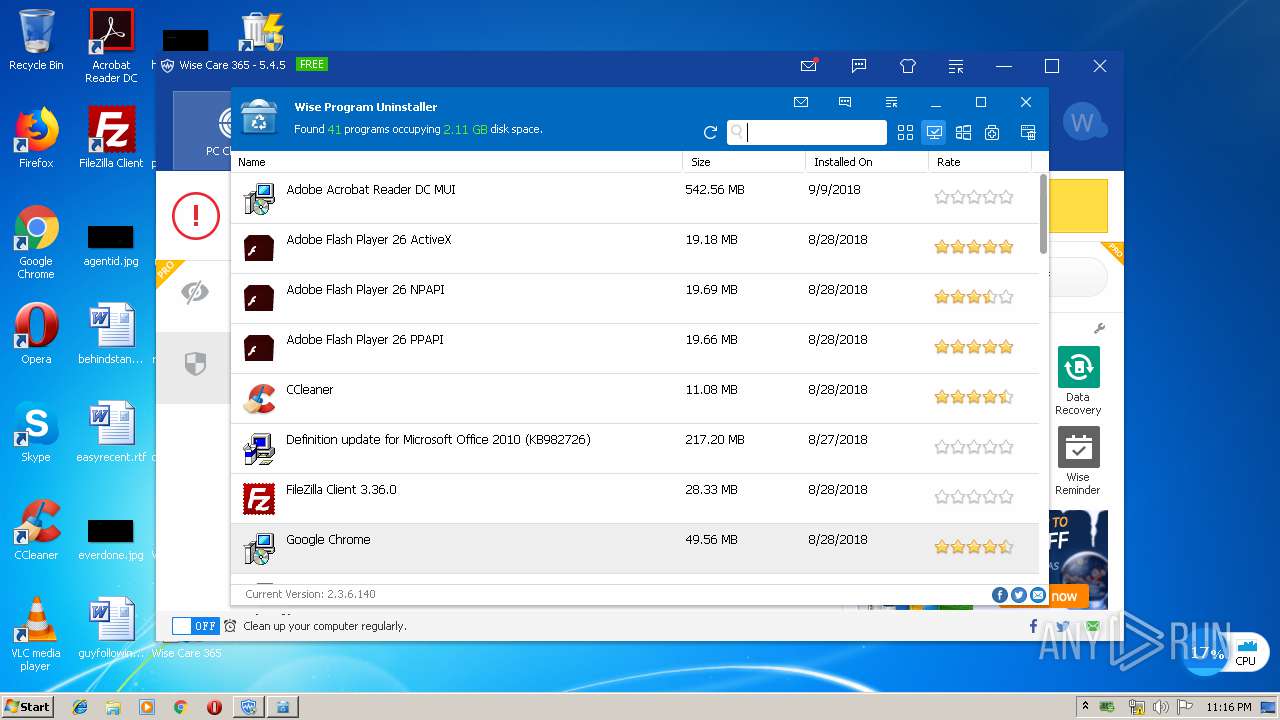Open the menu icon in Wise Program Uninstaller header
Image resolution: width=1280 pixels, height=720 pixels.
coord(891,102)
